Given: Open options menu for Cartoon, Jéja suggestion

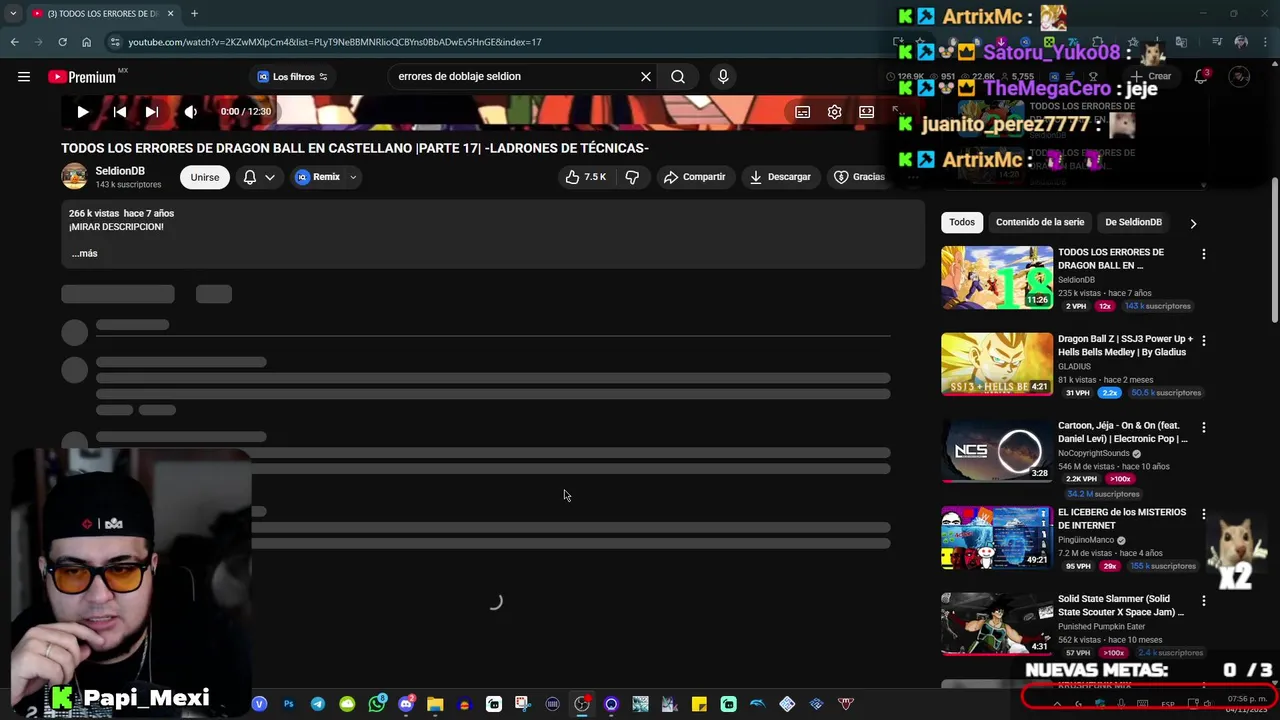Looking at the screenshot, I should click(x=1204, y=427).
